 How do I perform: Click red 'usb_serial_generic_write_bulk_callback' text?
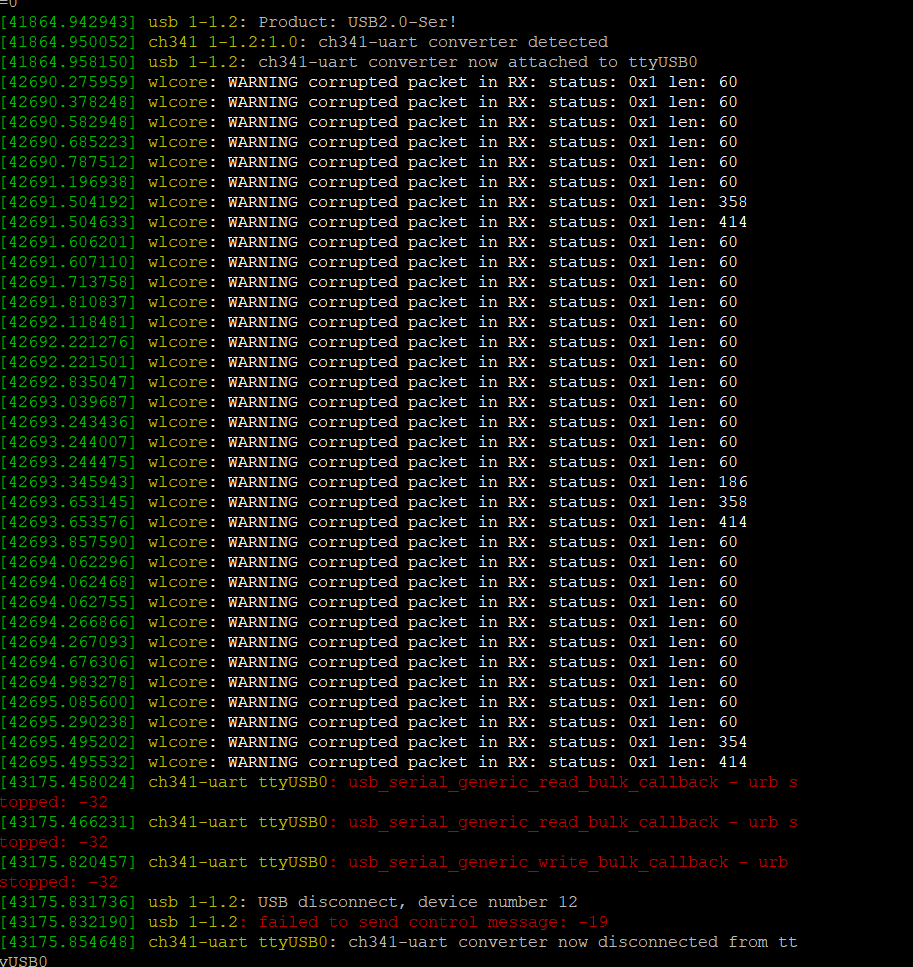coord(539,862)
